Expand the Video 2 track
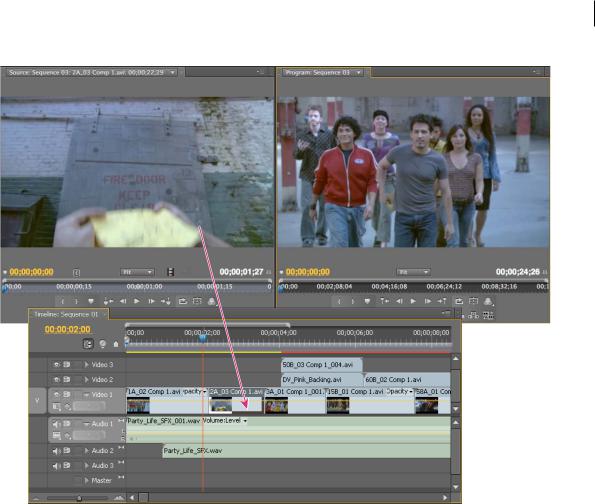This screenshot has width=595, height=504. coord(87,380)
